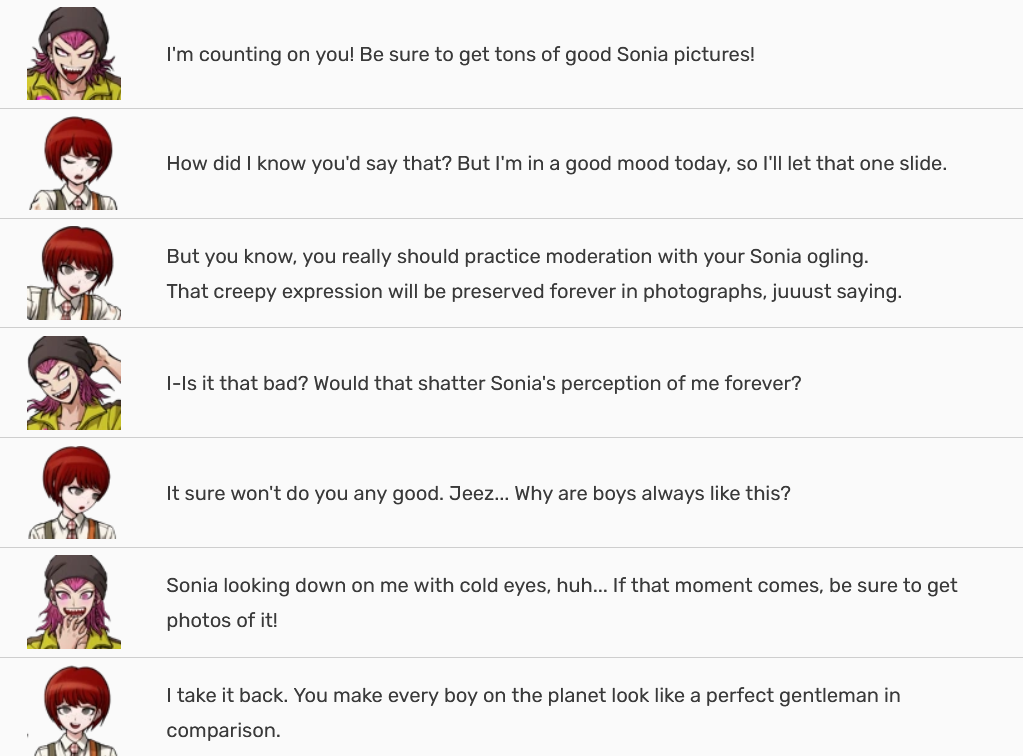
Task: Click 'It sure won't do you any good'
Action: (x=305, y=493)
